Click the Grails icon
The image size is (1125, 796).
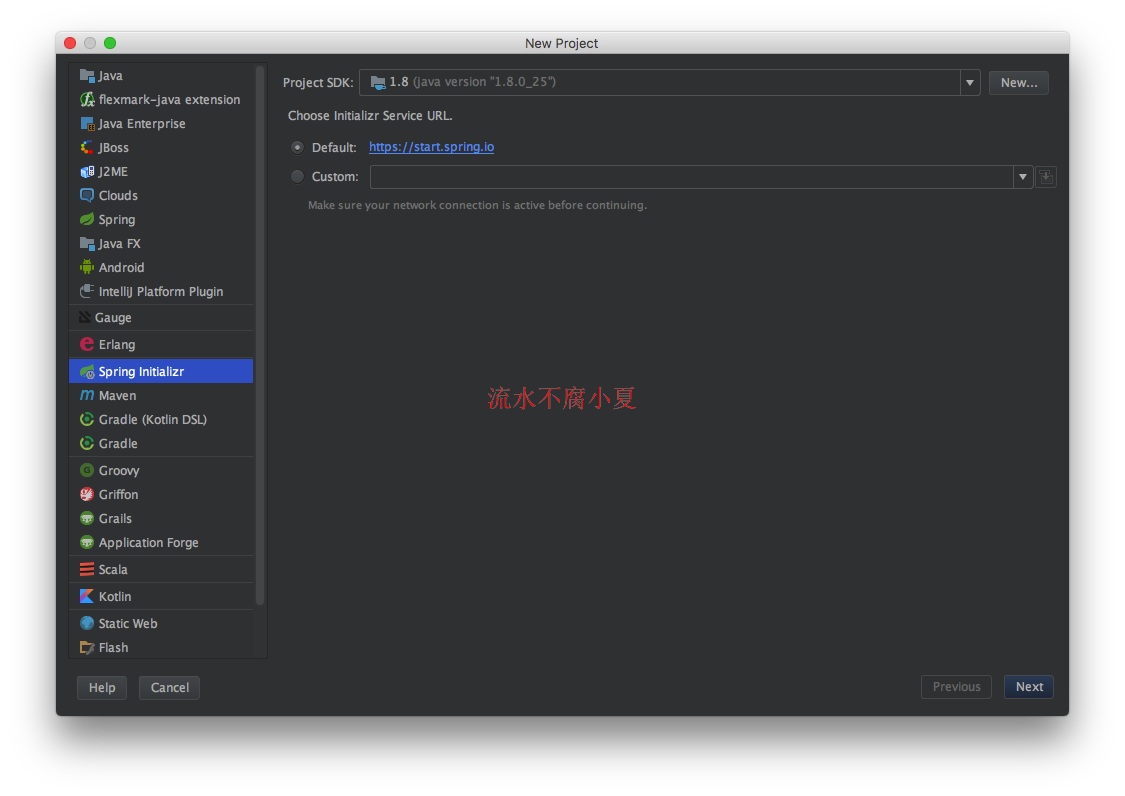(87, 518)
